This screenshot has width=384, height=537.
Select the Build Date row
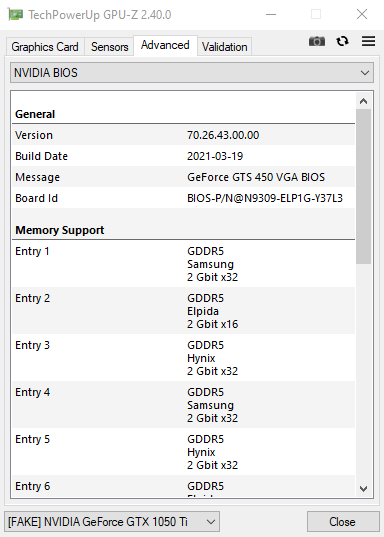tap(184, 156)
